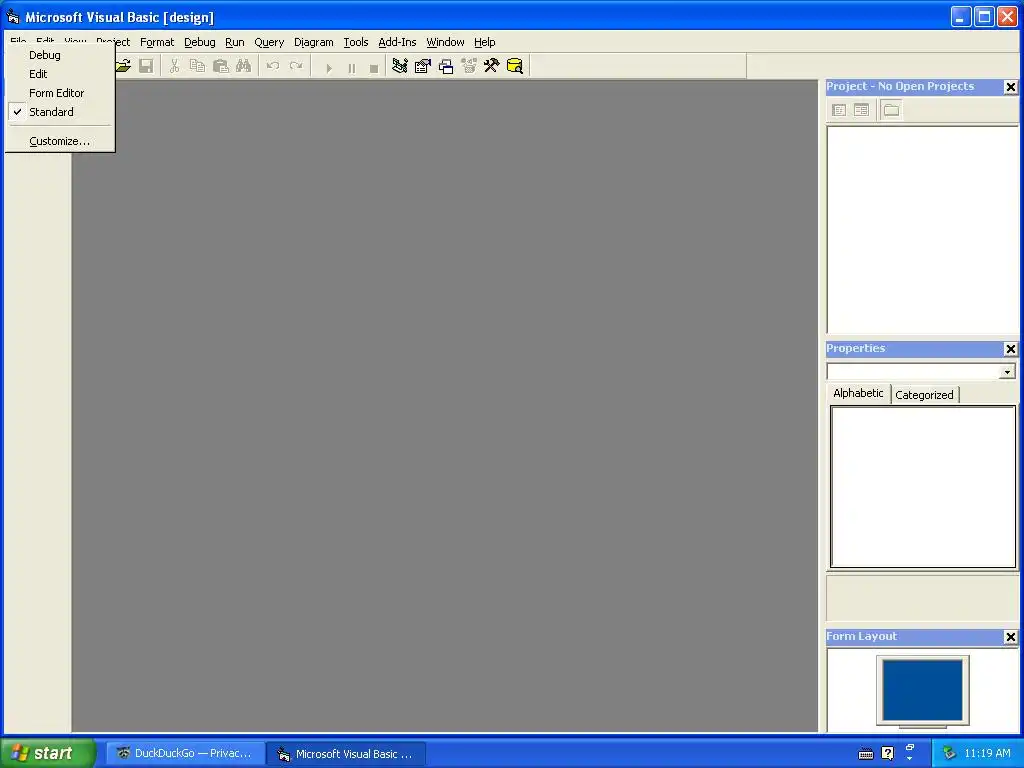Viewport: 1024px width, 768px height.
Task: Open the Project Explorer via toolbar icon
Action: pos(400,66)
